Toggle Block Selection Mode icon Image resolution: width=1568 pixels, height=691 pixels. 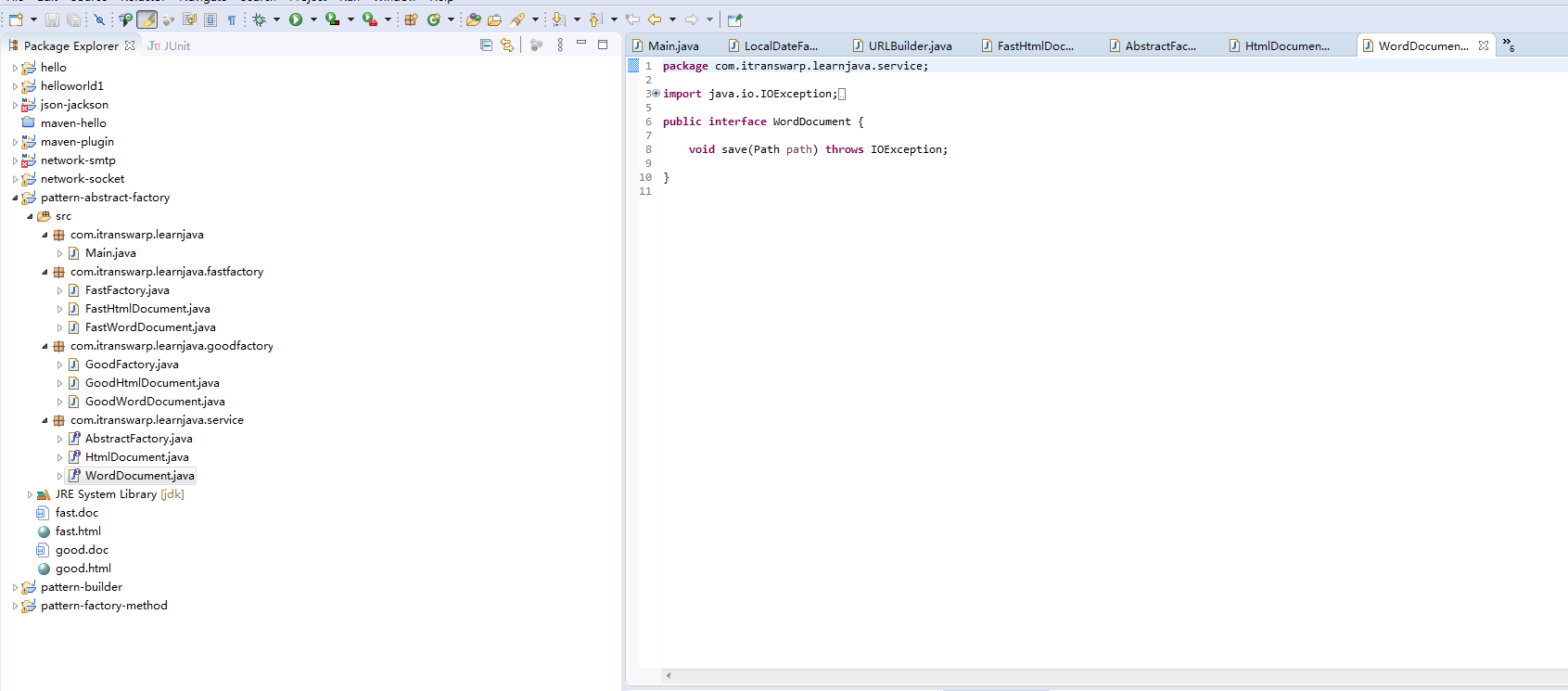click(x=210, y=19)
